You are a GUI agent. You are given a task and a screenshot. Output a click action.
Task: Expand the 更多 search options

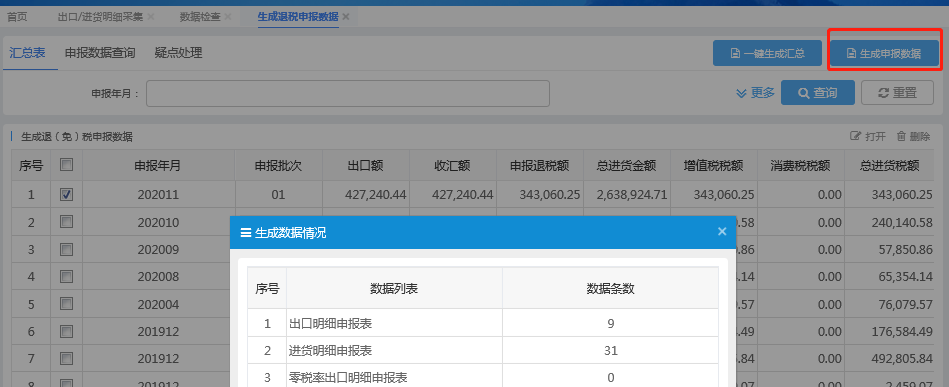click(755, 93)
